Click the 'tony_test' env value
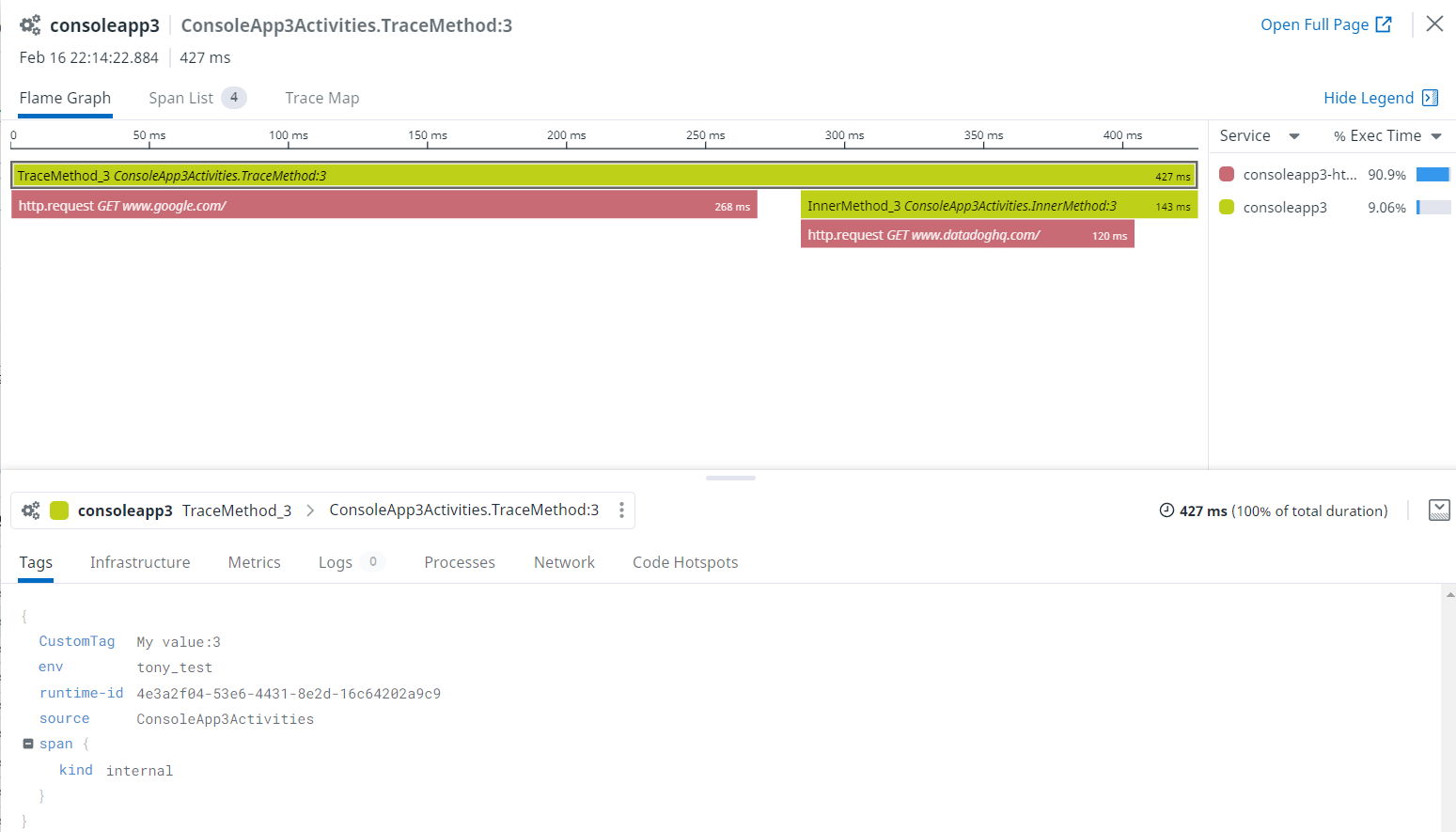 click(x=175, y=667)
